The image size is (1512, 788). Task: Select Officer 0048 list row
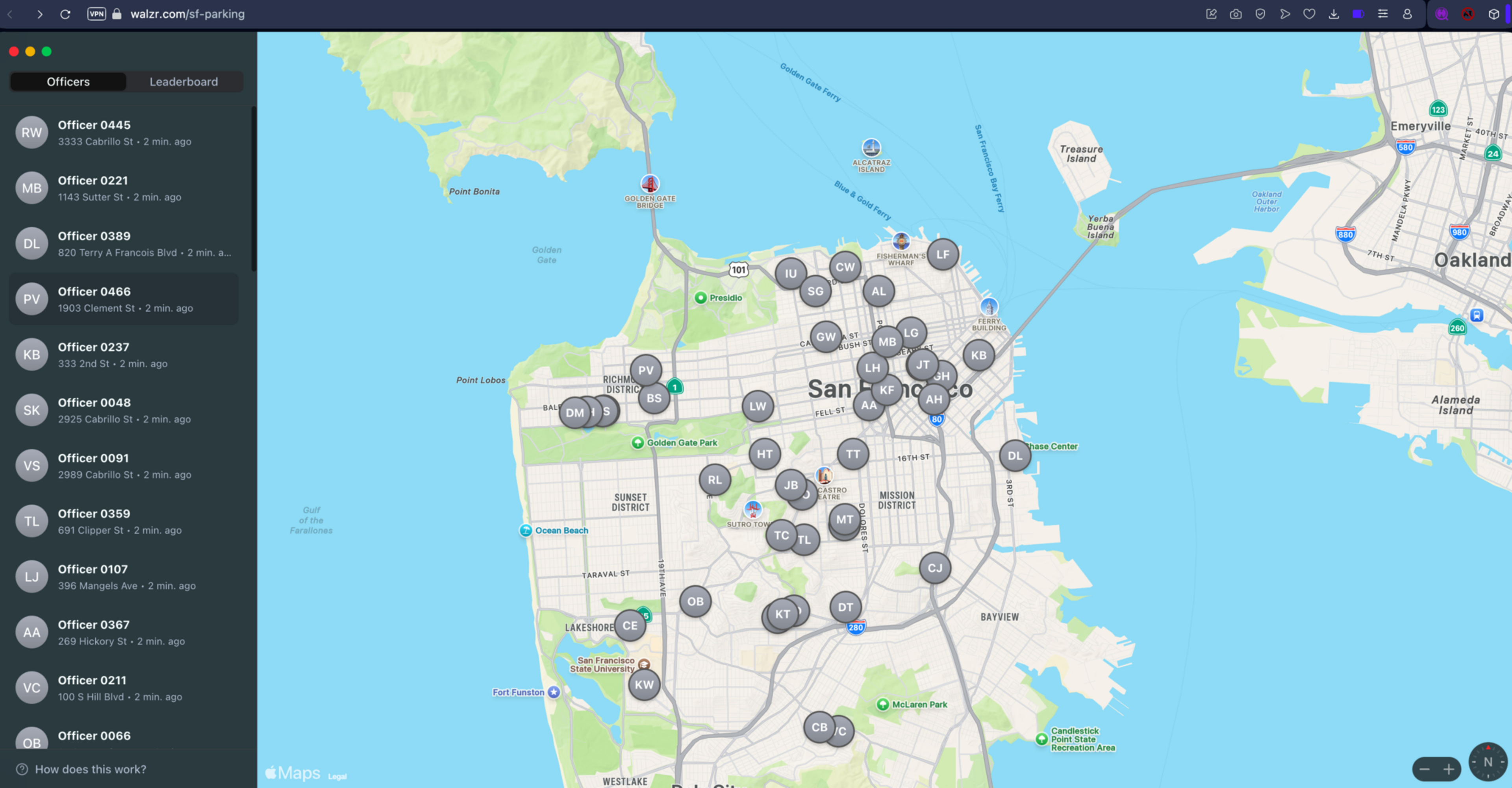pos(124,410)
